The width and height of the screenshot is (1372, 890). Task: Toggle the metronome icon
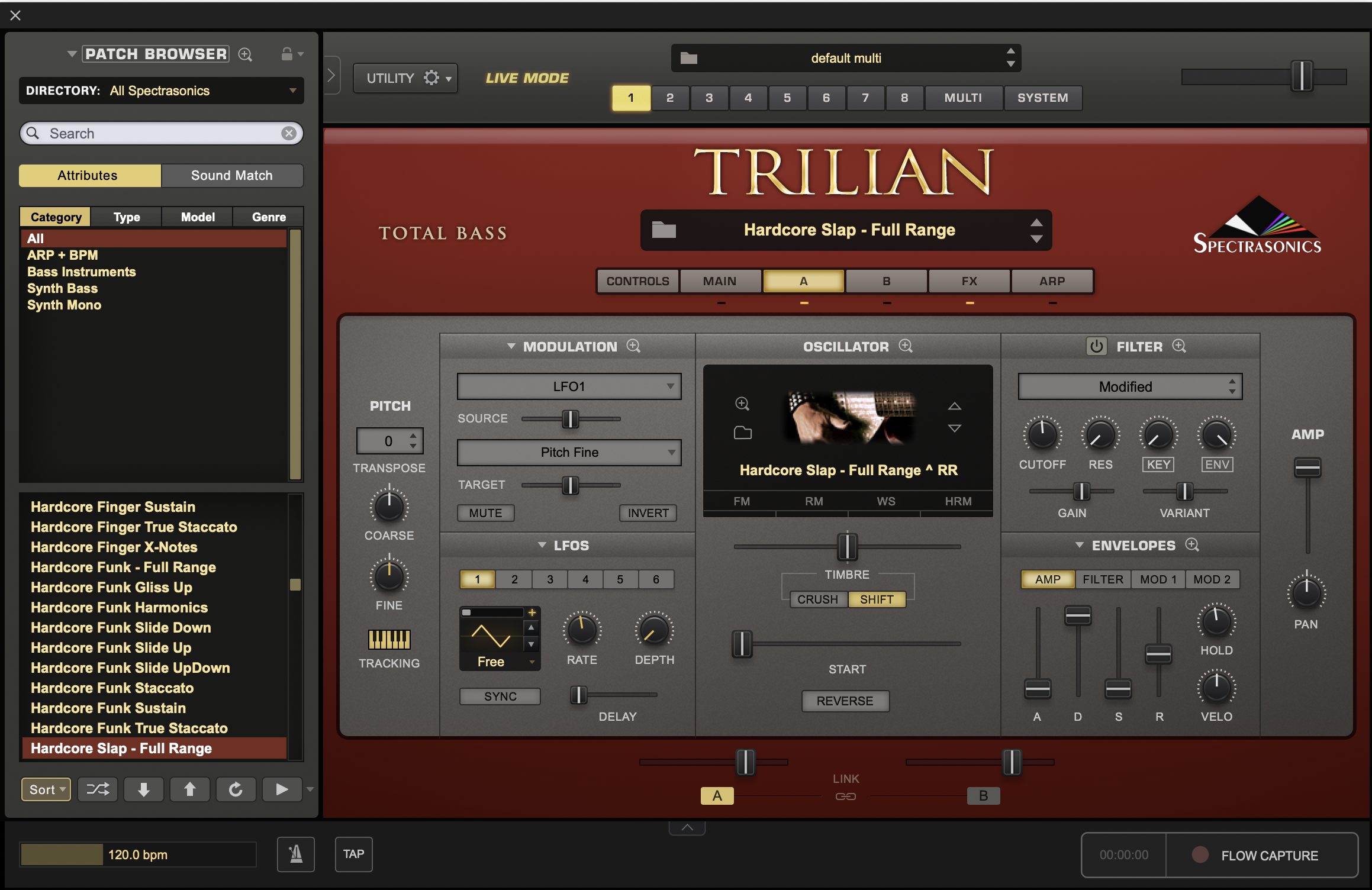tap(296, 854)
